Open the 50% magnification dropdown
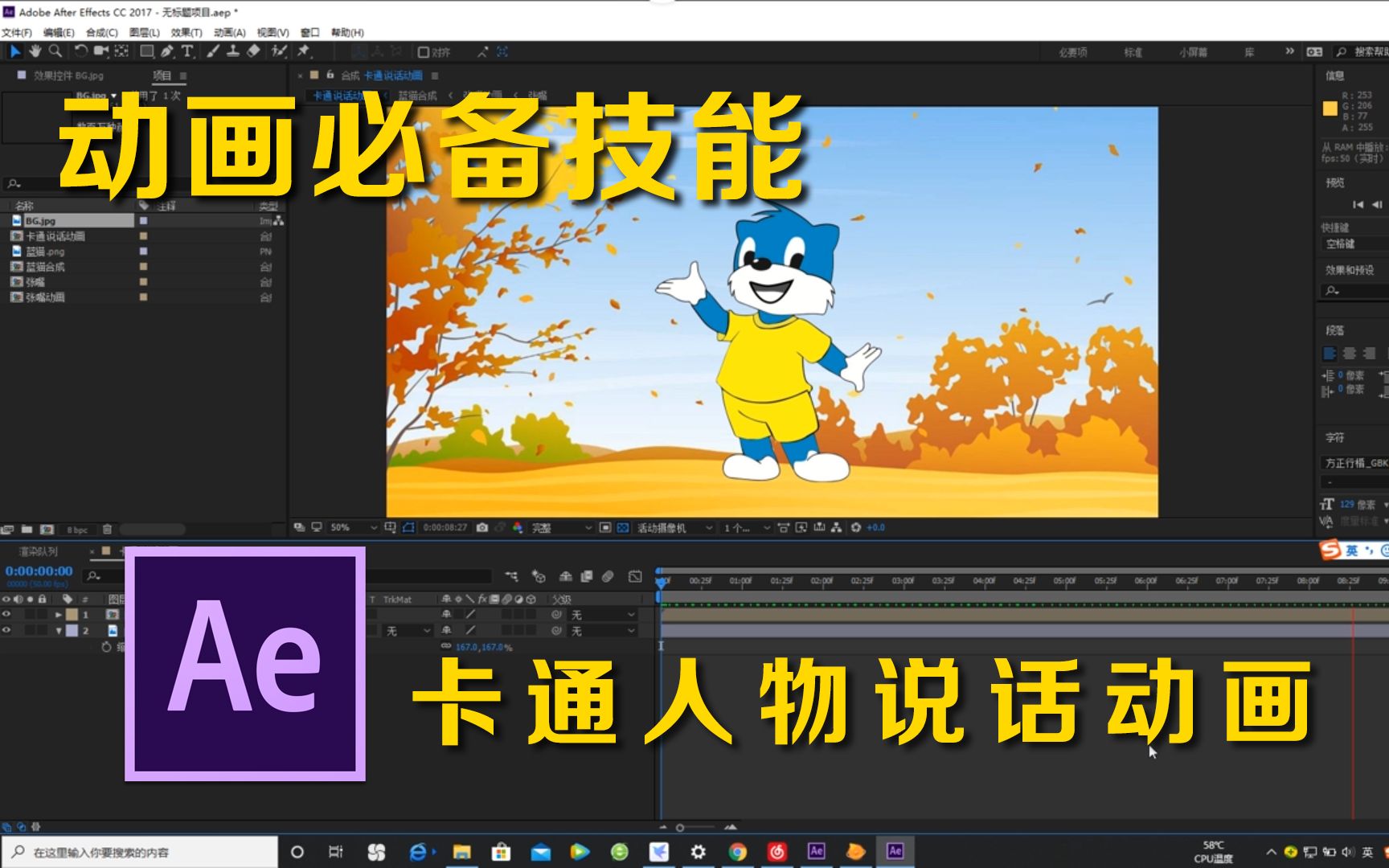 coord(353,528)
